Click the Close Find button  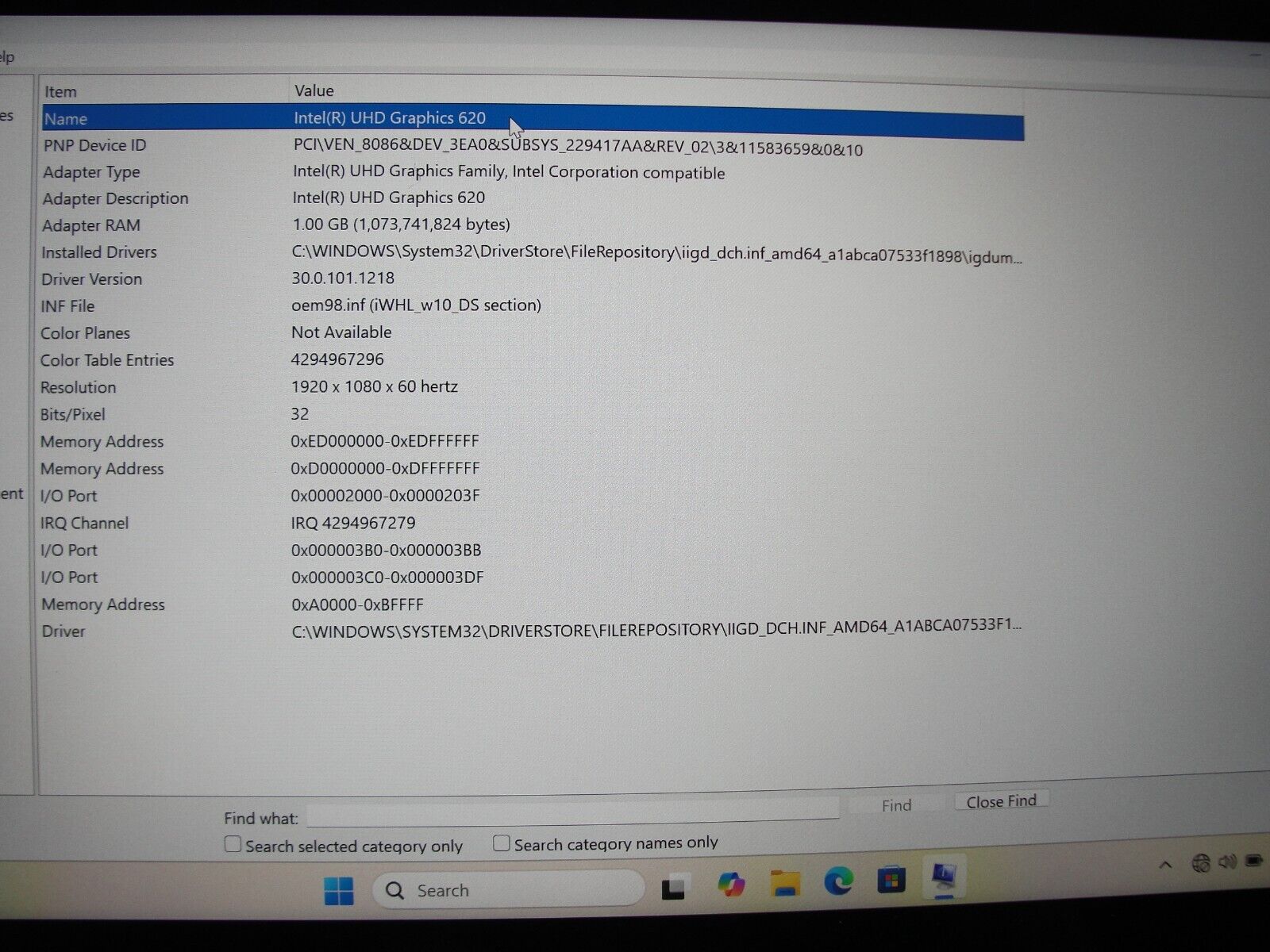click(x=1001, y=801)
